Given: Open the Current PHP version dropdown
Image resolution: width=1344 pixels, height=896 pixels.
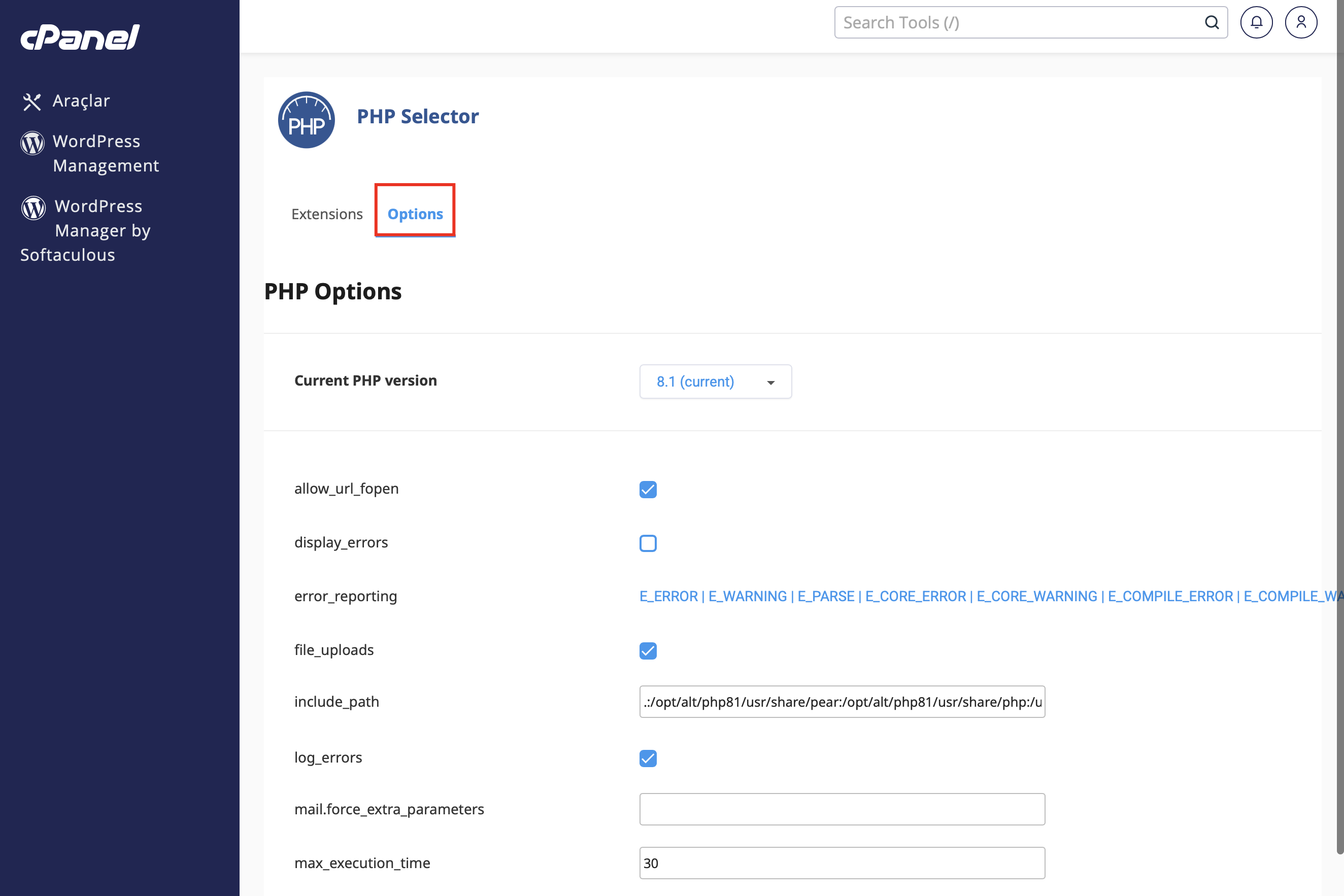Looking at the screenshot, I should pyautogui.click(x=715, y=381).
